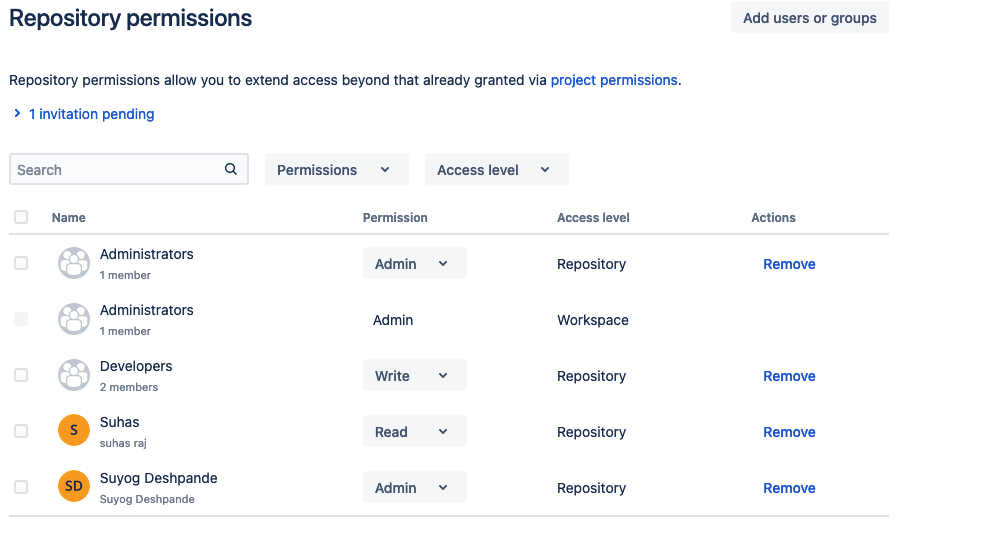
Task: Open the Read permission dropdown for Suhas
Action: (414, 432)
